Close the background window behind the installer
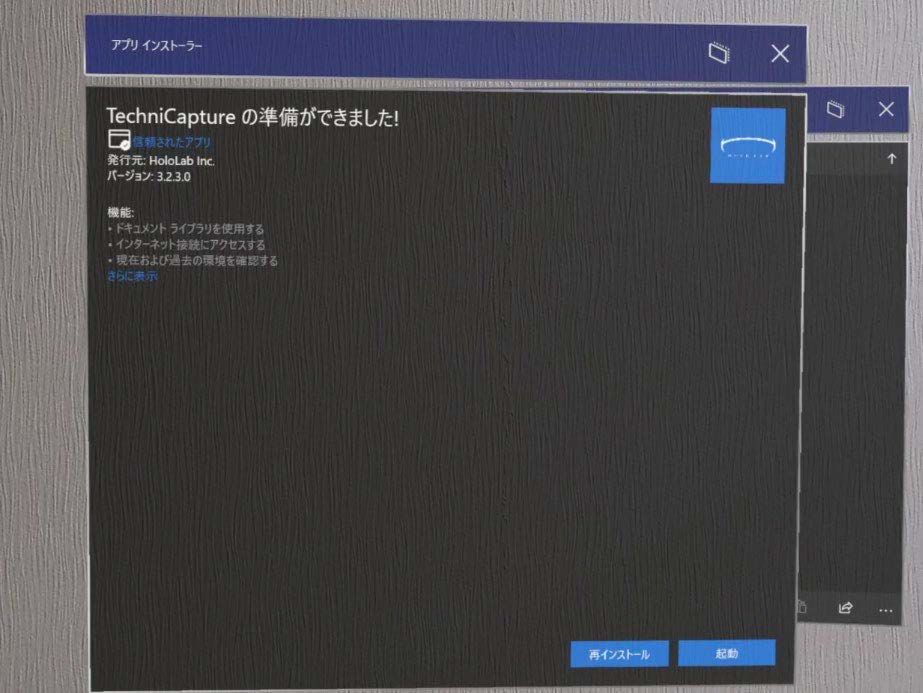The image size is (923, 693). 885,110
